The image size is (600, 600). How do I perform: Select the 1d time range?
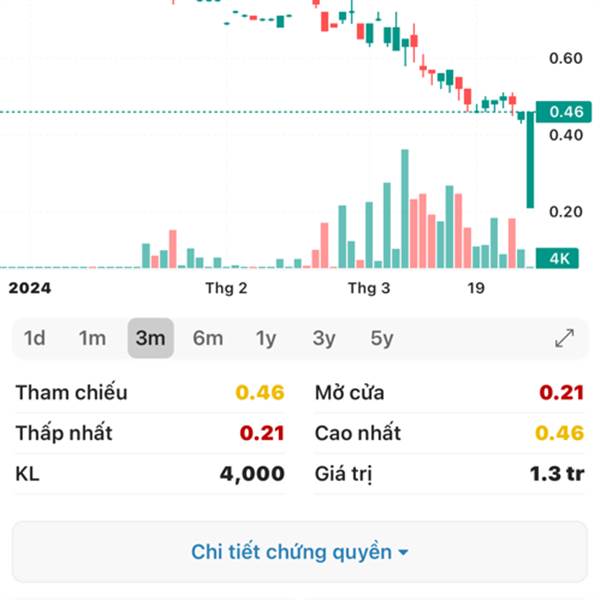[x=35, y=338]
